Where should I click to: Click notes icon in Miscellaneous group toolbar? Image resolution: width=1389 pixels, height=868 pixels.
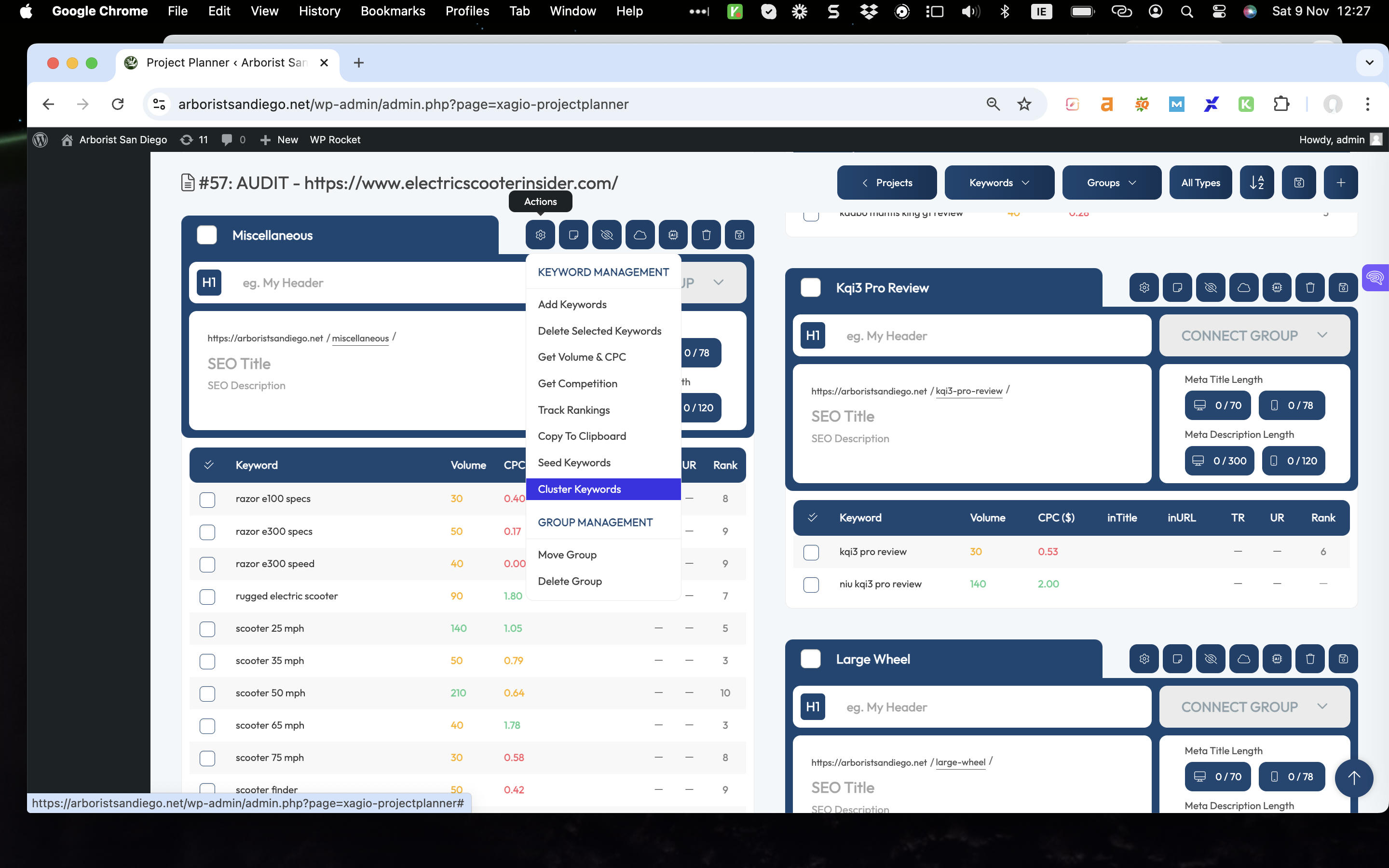[573, 235]
